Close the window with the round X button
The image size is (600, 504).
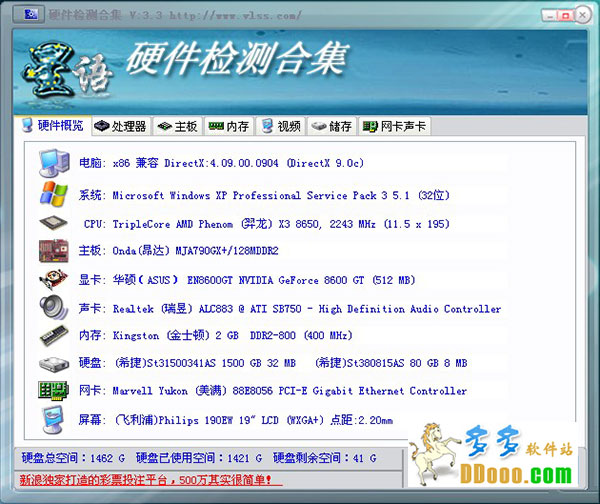tap(583, 15)
